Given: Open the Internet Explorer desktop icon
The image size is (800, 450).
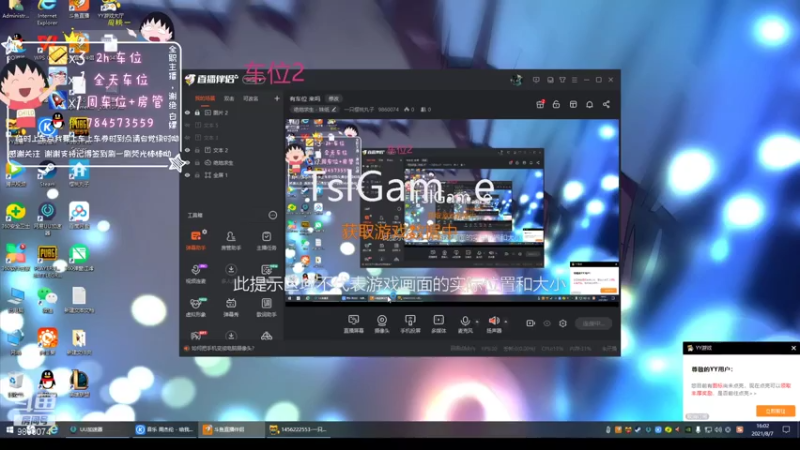Looking at the screenshot, I should (47, 12).
